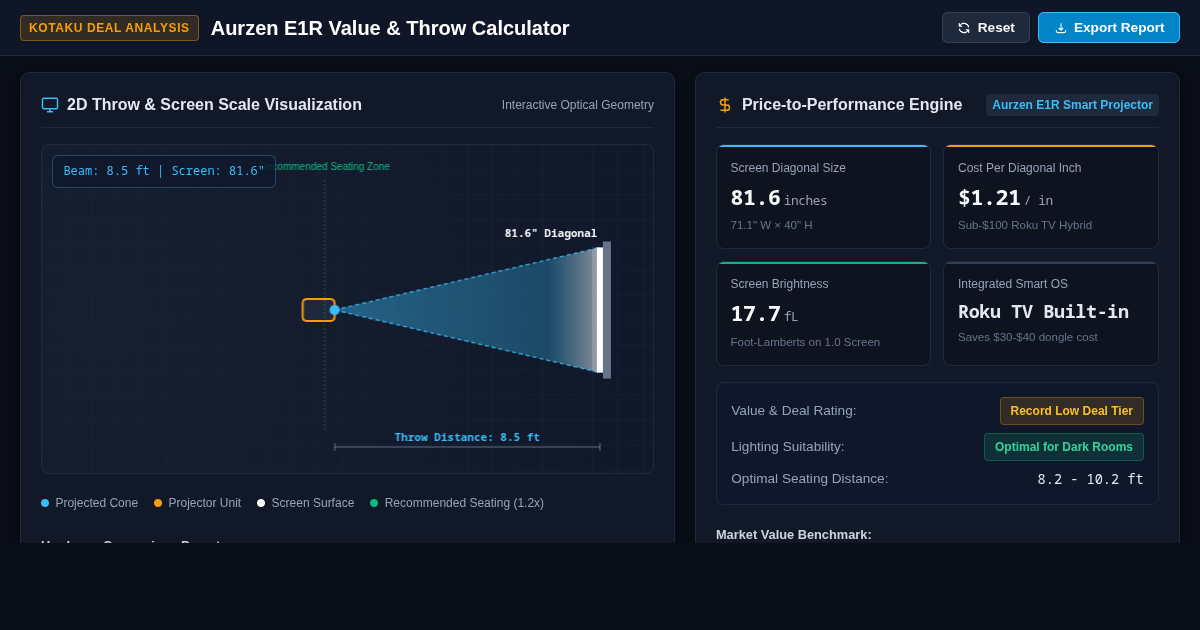The height and width of the screenshot is (630, 1200).
Task: Click the blue lens dot on the projector
Action: point(335,310)
